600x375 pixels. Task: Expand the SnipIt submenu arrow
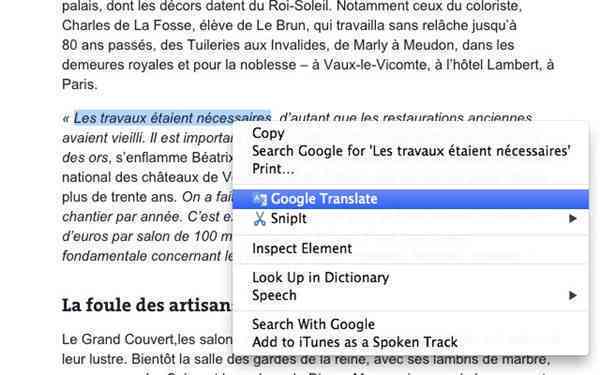pyautogui.click(x=572, y=218)
